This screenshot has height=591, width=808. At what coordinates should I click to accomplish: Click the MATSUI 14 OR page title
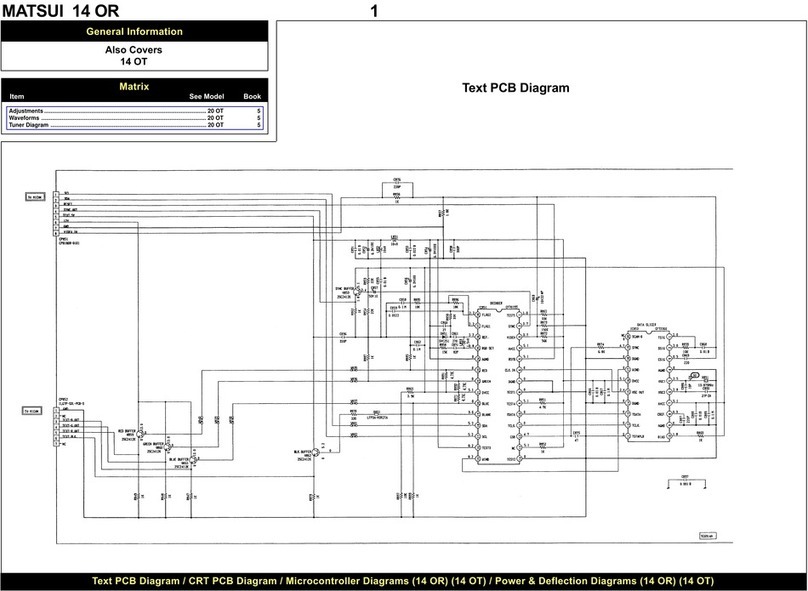(61, 11)
